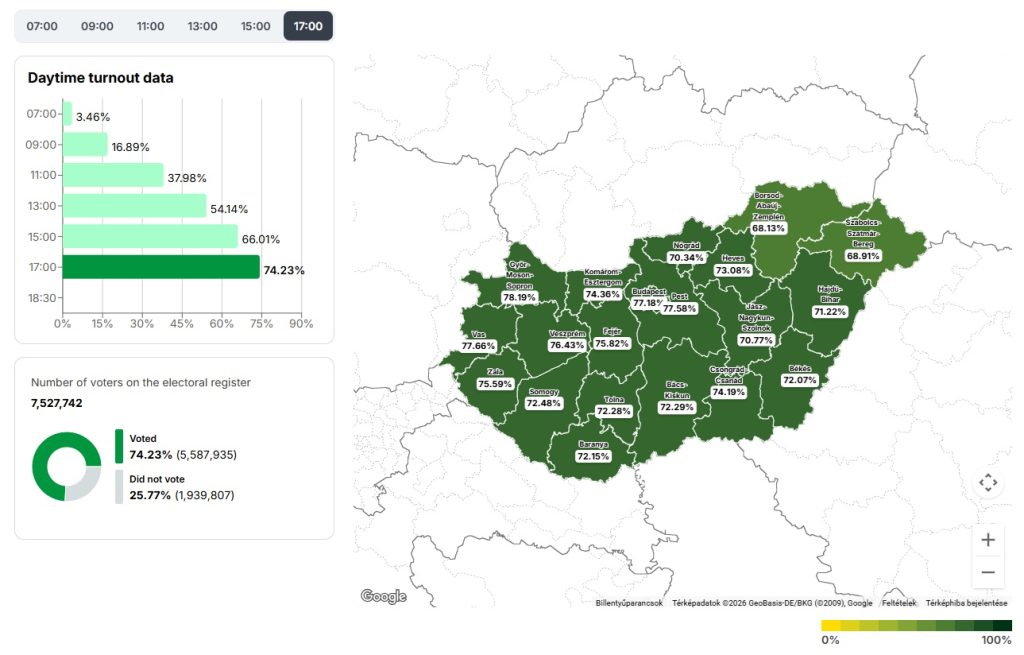Open the Feltételek terms link
Screen dimensions: 1024x655
pyautogui.click(x=899, y=603)
